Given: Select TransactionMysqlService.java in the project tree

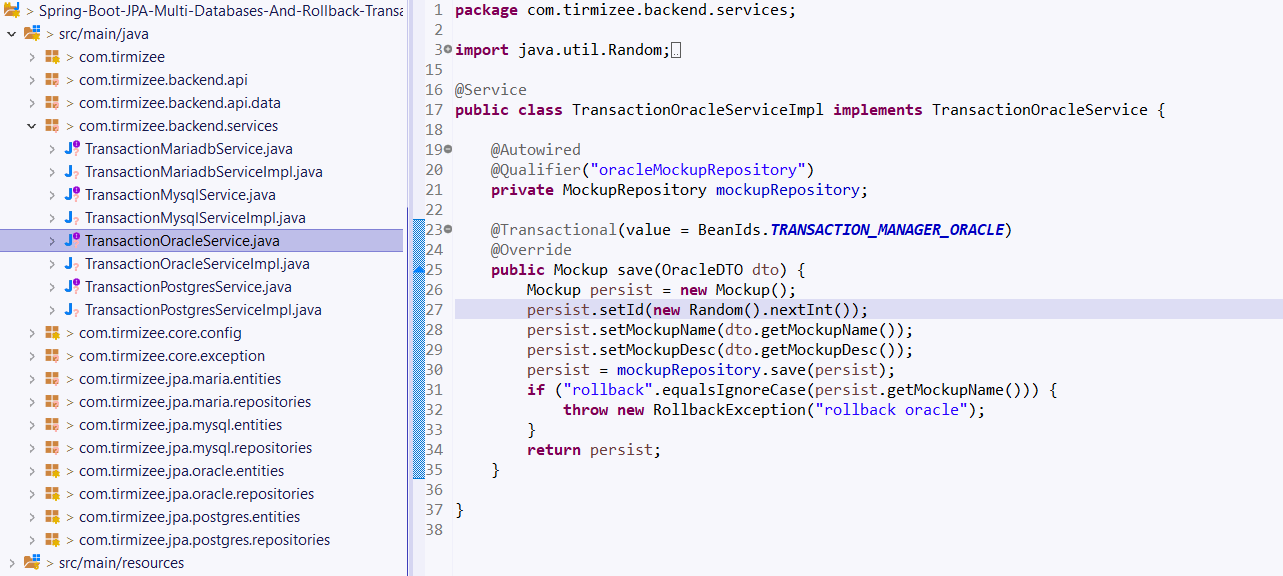Looking at the screenshot, I should point(165,194).
